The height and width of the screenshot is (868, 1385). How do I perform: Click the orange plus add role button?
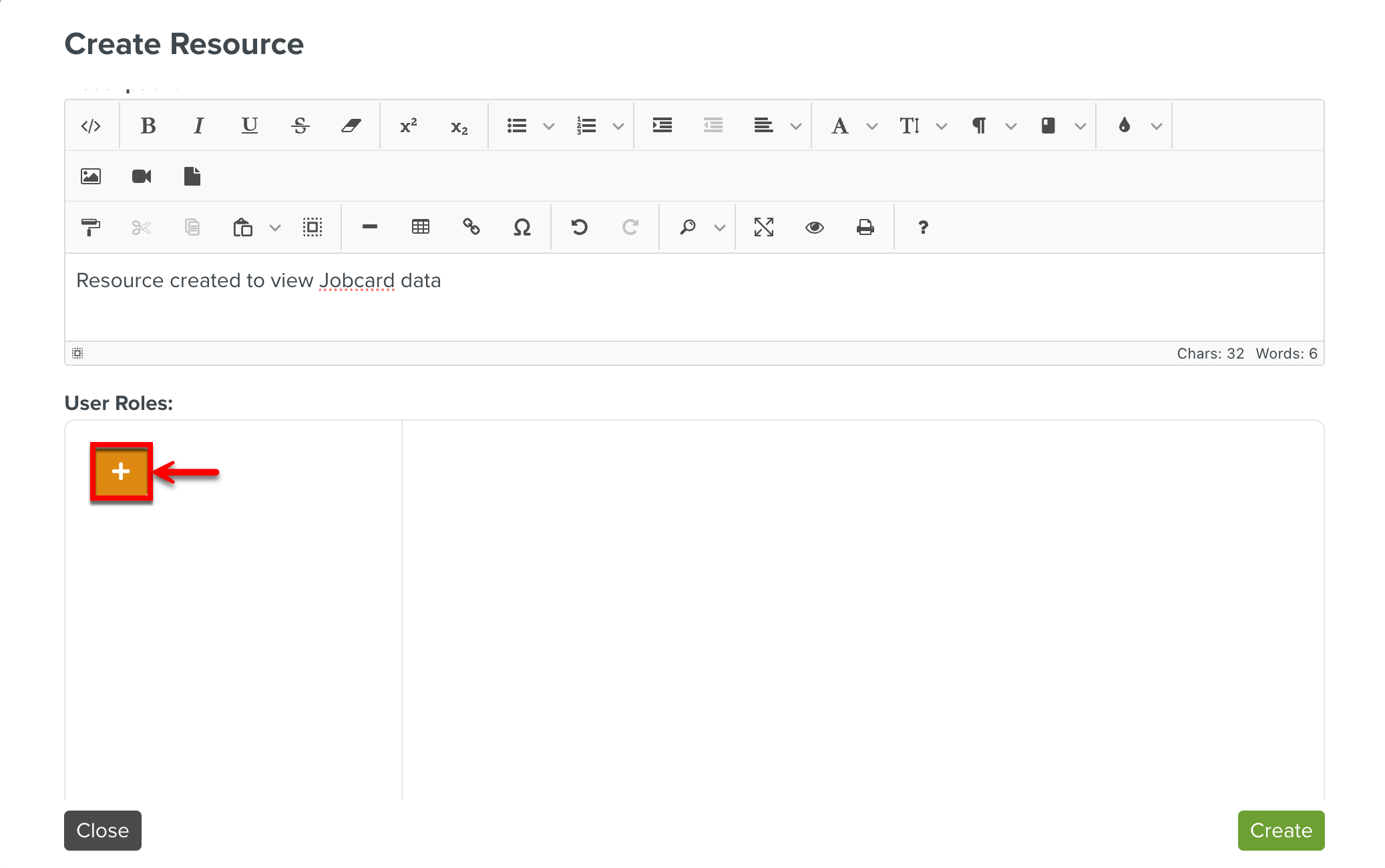tap(121, 472)
